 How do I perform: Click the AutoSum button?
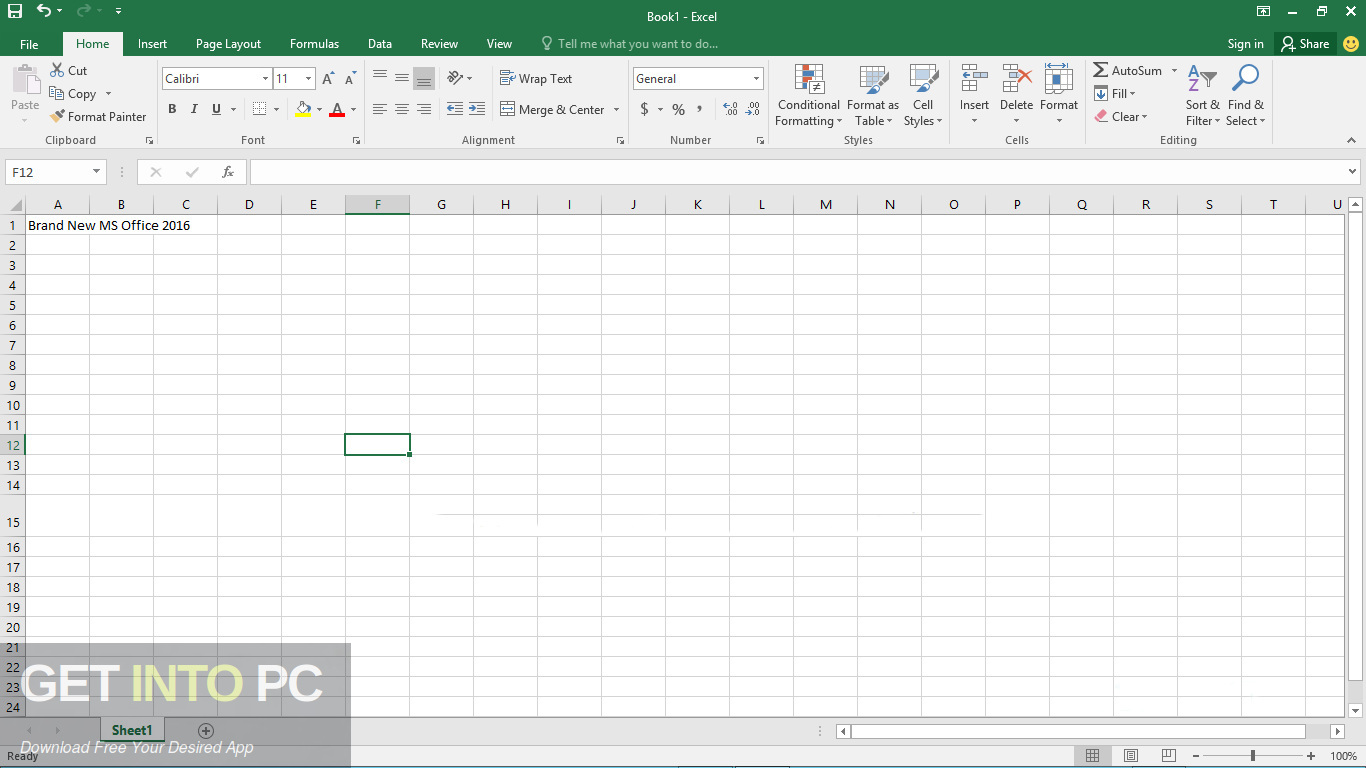1127,71
